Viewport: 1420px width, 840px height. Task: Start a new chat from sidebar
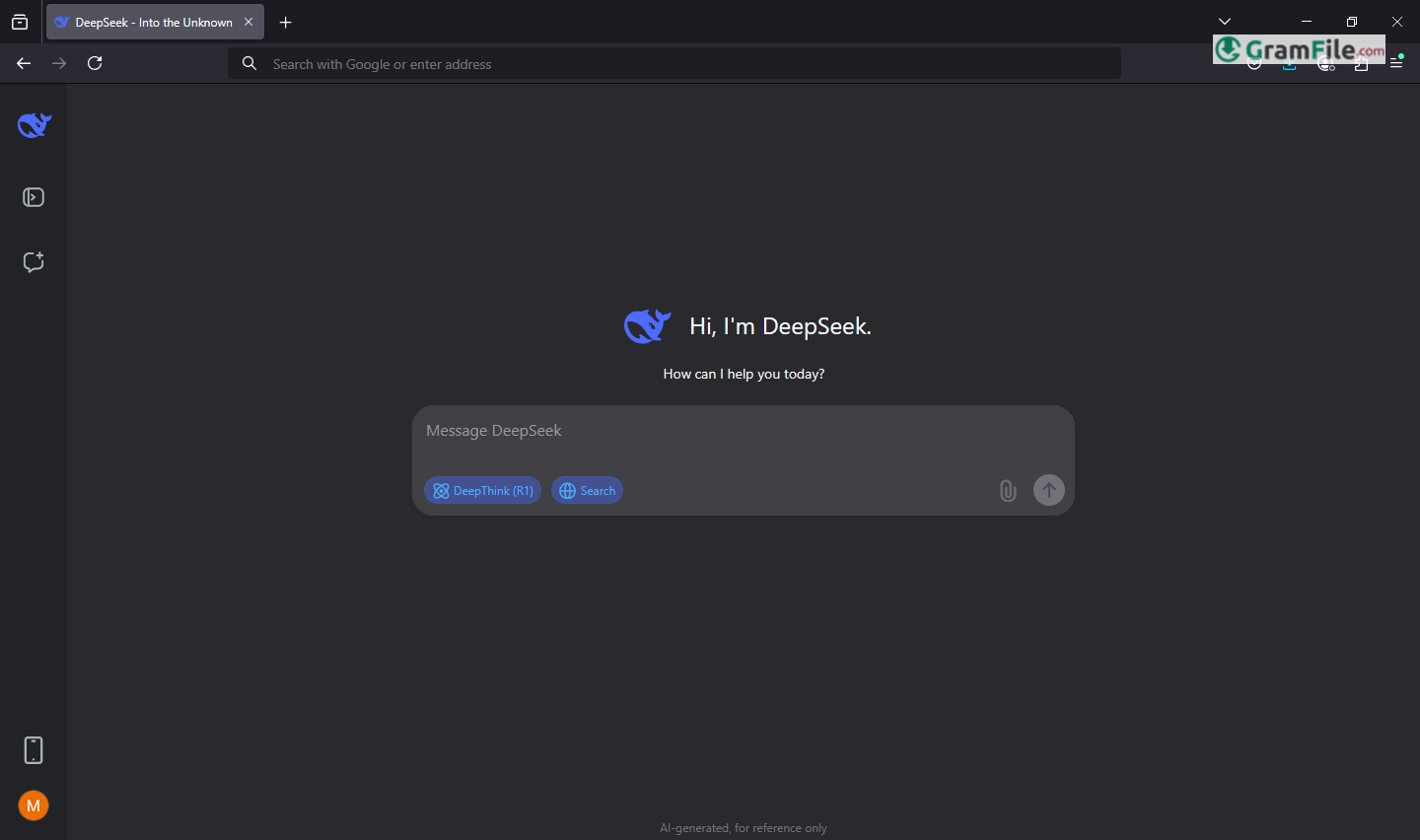pos(34,261)
